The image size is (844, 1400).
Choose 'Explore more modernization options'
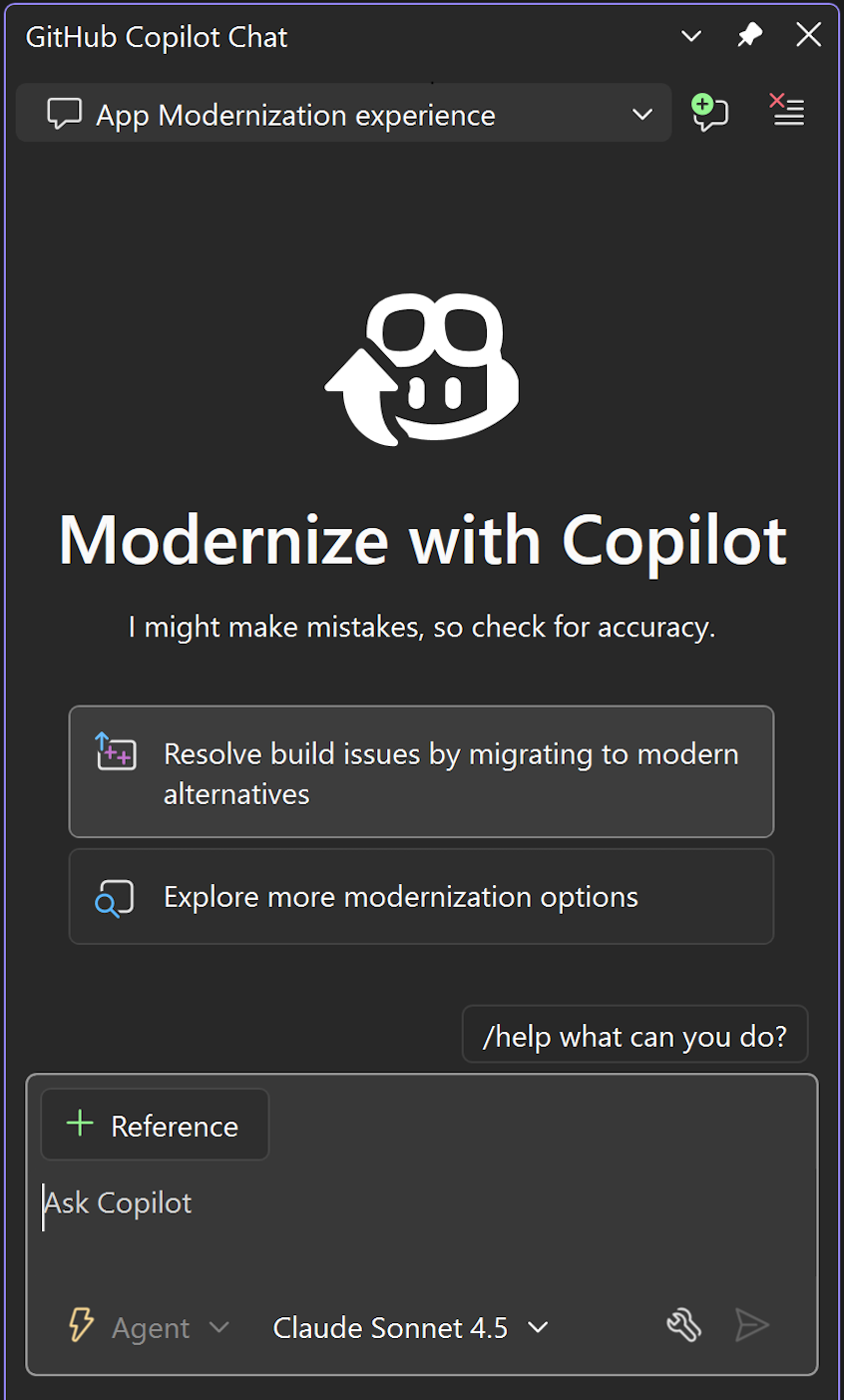(421, 896)
